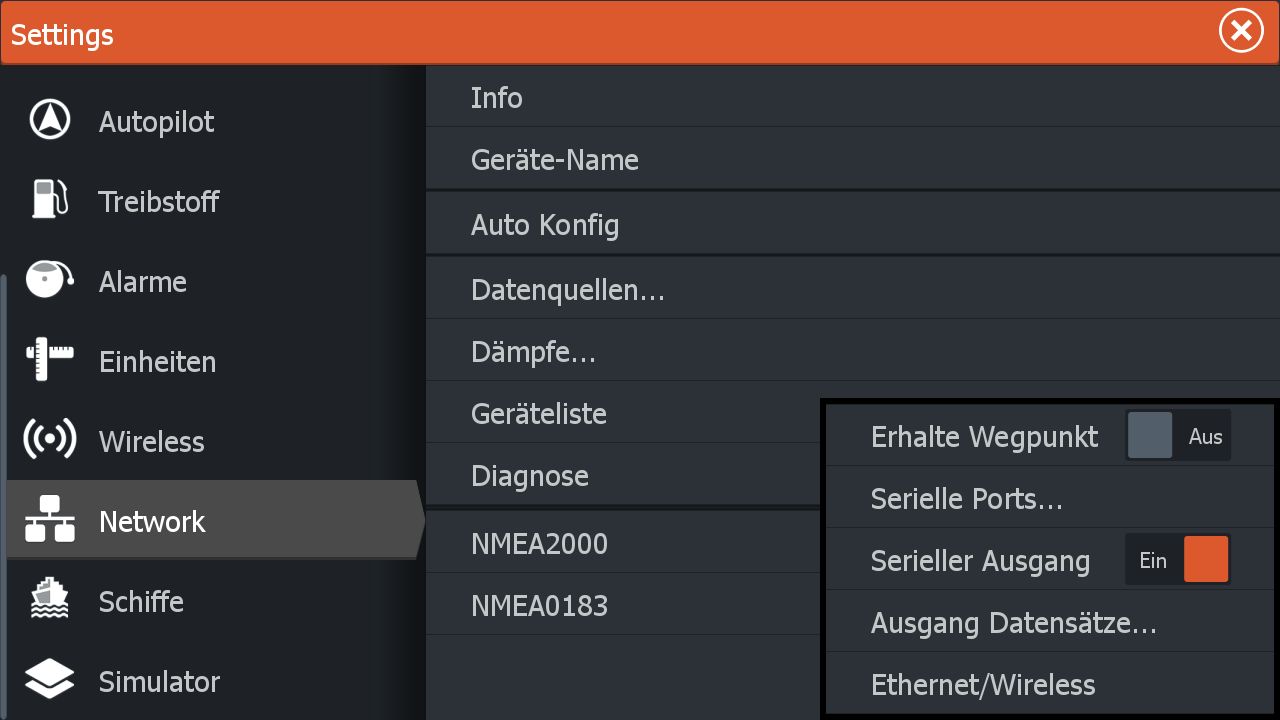Viewport: 1280px width, 720px height.
Task: Open the Datenquellen menu item
Action: coord(567,290)
